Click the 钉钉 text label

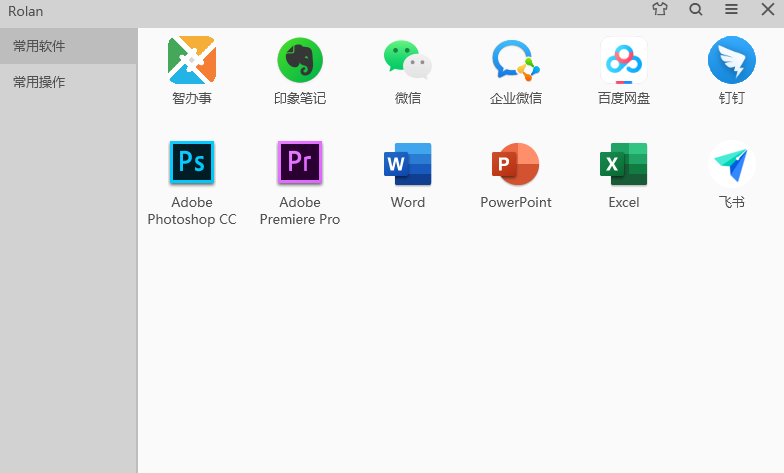pyautogui.click(x=732, y=98)
